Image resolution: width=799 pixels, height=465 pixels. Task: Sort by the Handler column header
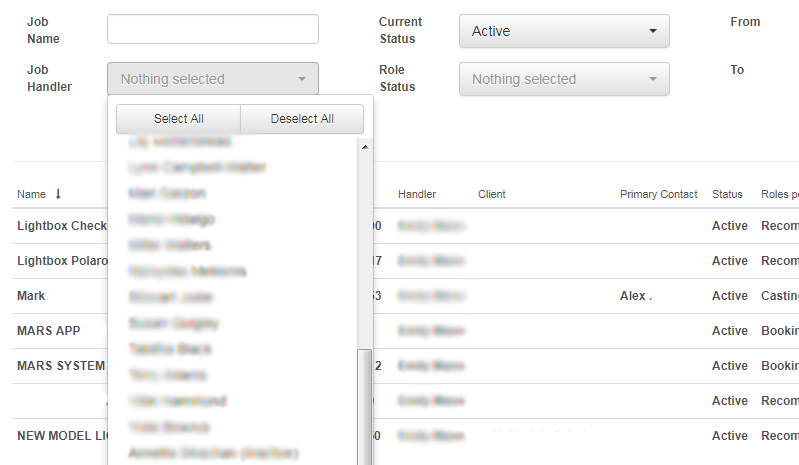pos(417,194)
